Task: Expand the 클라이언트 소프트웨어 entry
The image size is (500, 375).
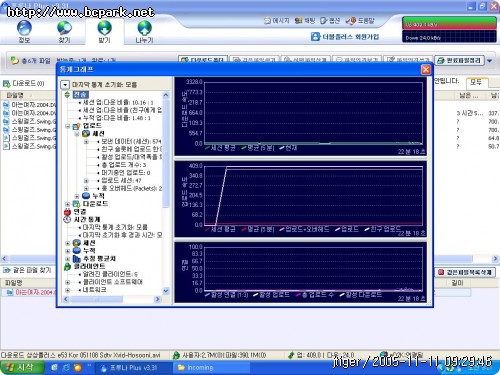Action: 67,282
